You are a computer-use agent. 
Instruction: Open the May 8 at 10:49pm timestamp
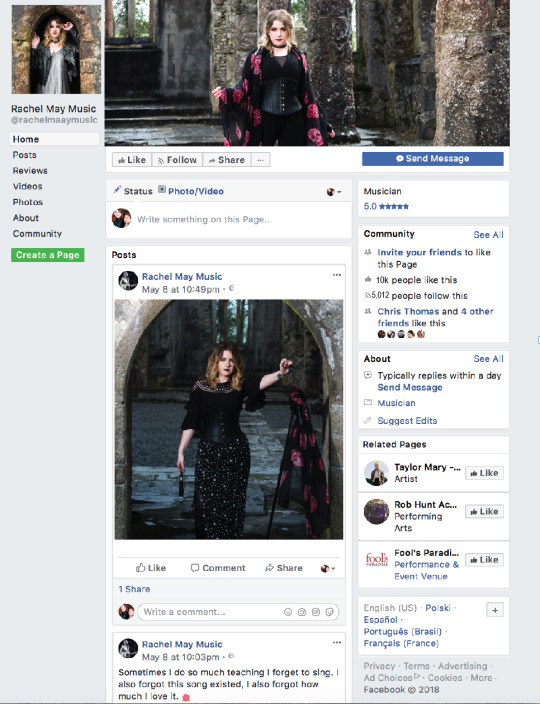[x=181, y=290]
